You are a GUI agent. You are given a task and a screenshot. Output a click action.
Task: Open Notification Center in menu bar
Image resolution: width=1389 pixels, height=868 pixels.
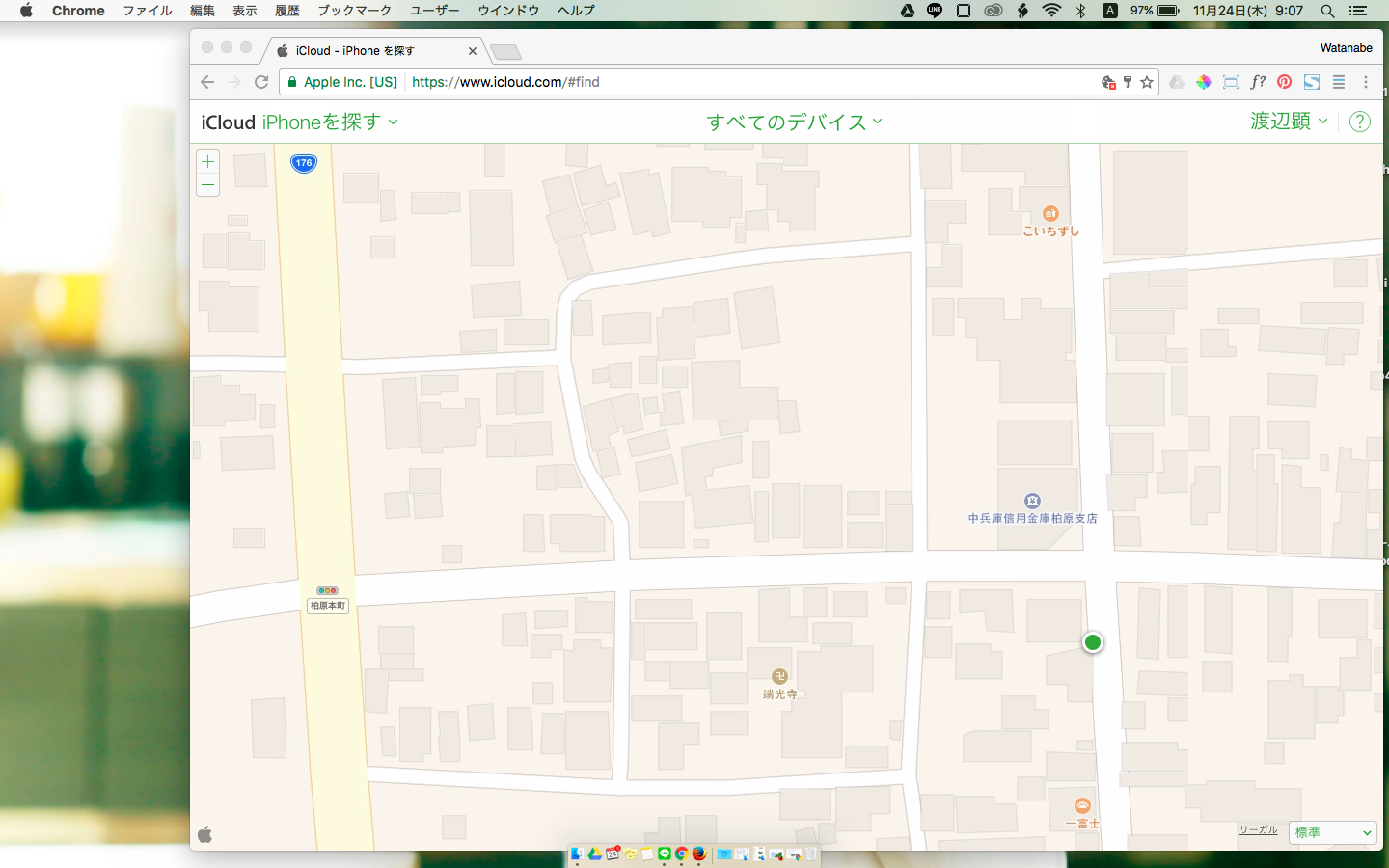[1357, 11]
